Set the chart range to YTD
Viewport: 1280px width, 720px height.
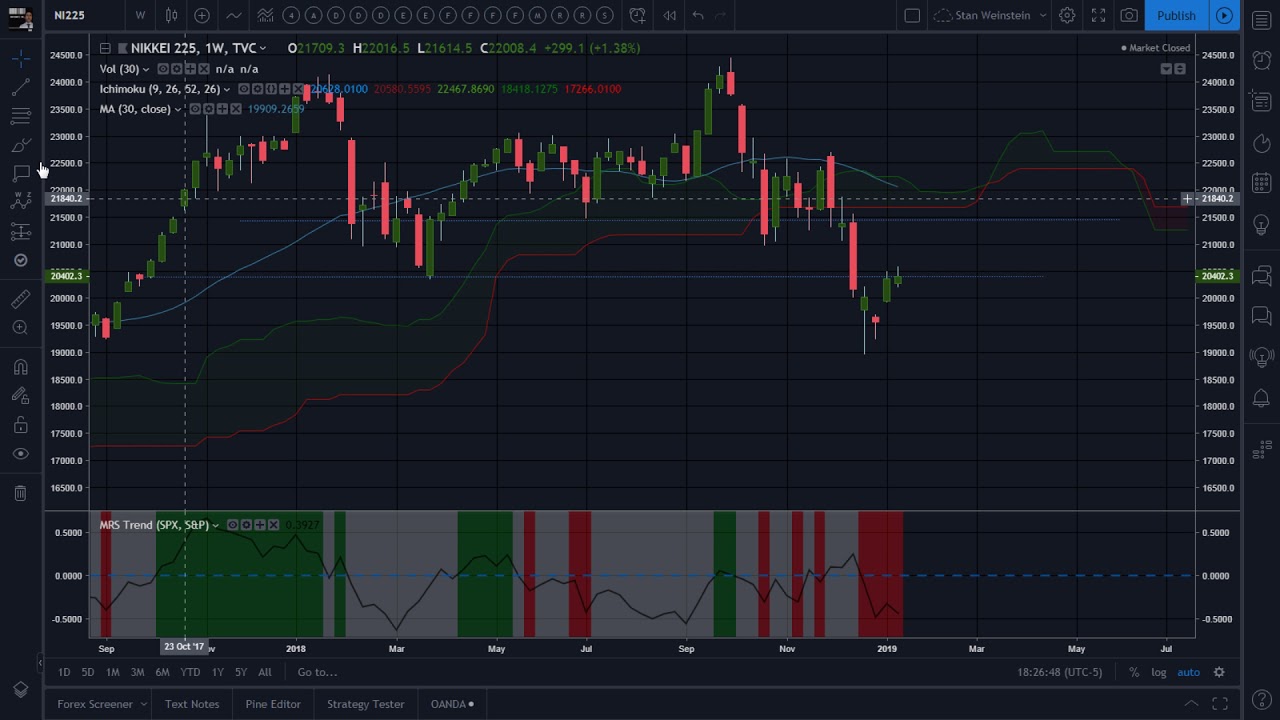pyautogui.click(x=190, y=672)
